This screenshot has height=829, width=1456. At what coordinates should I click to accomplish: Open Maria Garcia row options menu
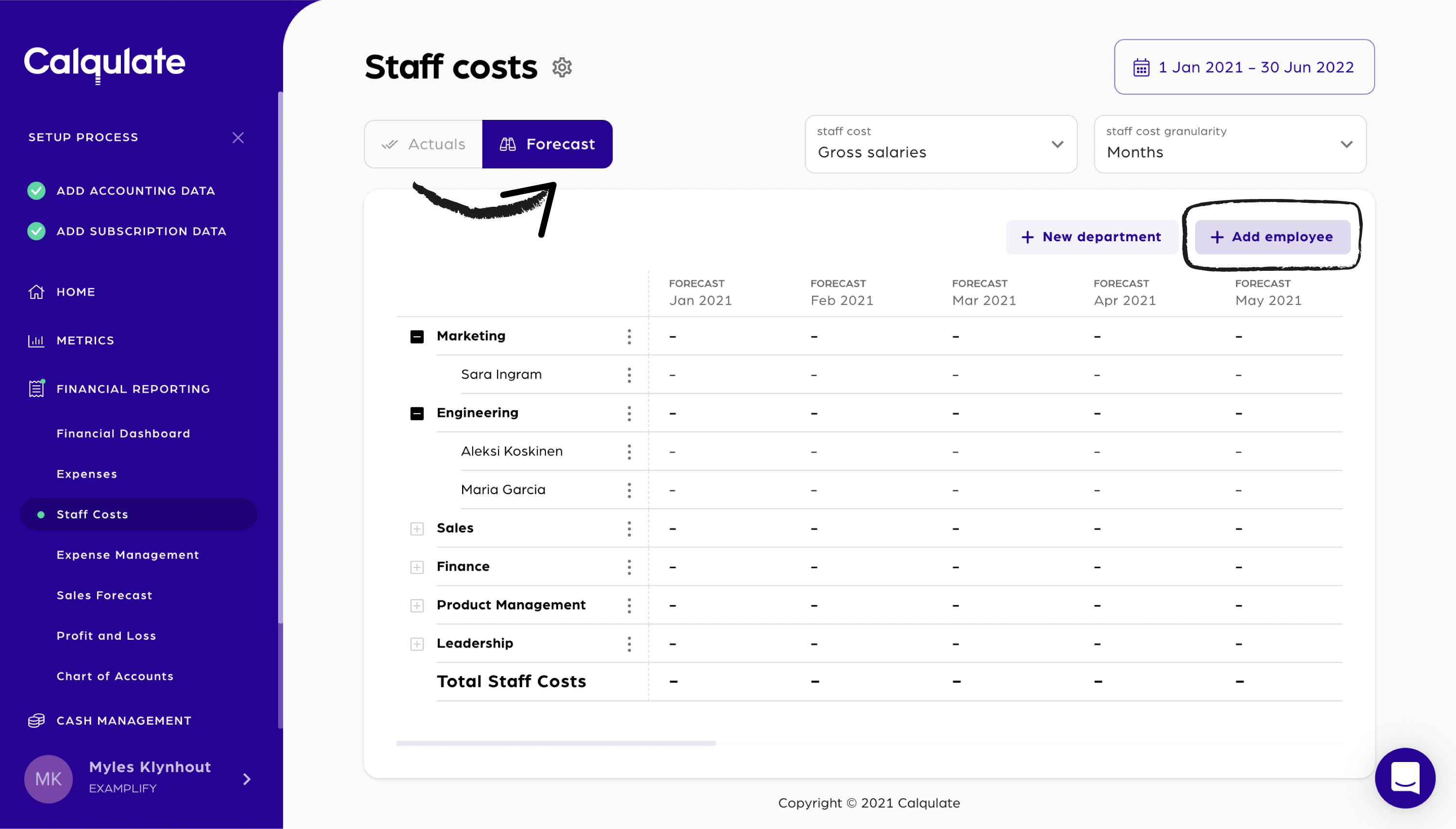pos(629,490)
